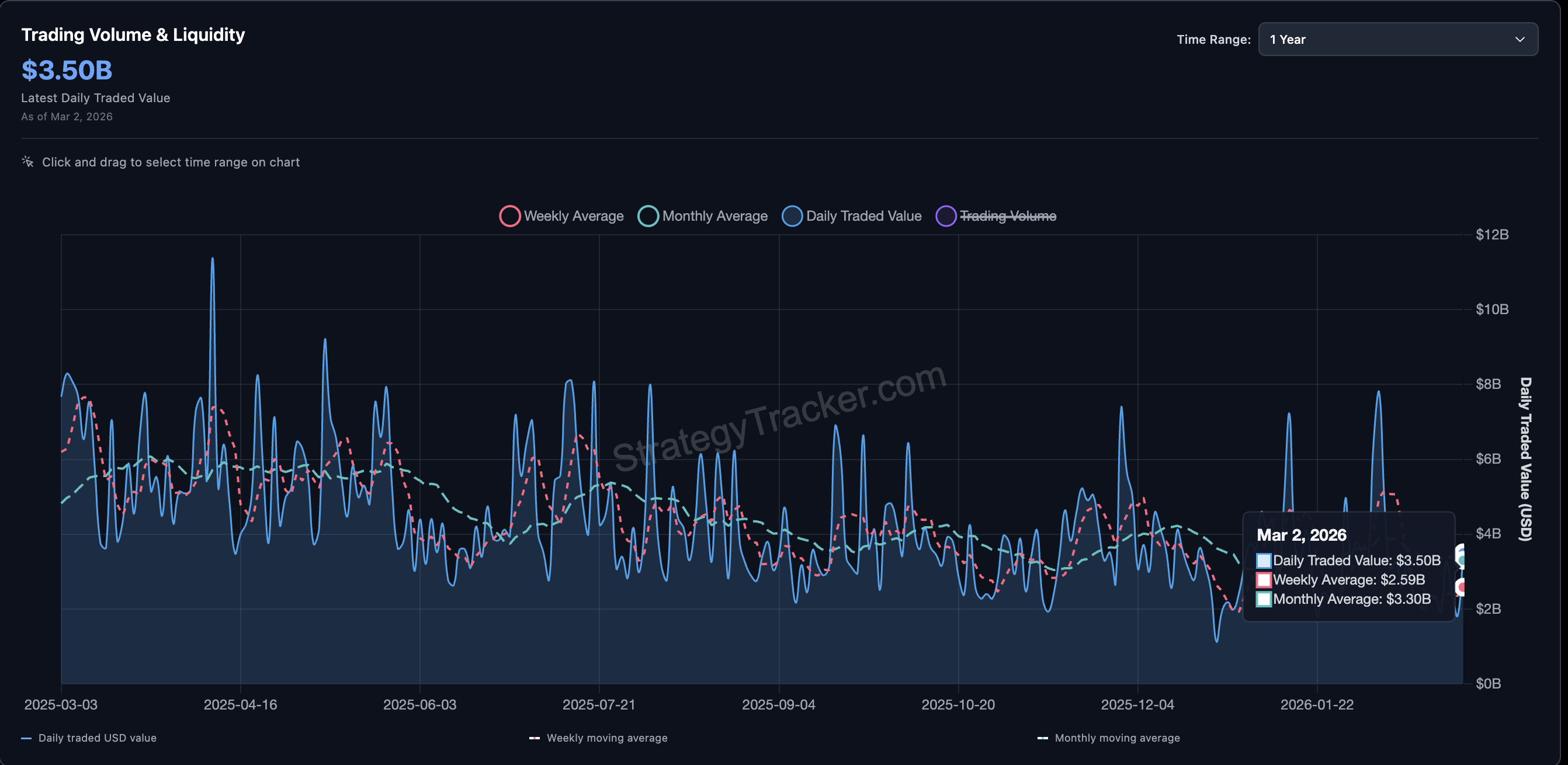The width and height of the screenshot is (1568, 765).
Task: Click the blue dash icon beside Daily traded USD value
Action: point(26,738)
